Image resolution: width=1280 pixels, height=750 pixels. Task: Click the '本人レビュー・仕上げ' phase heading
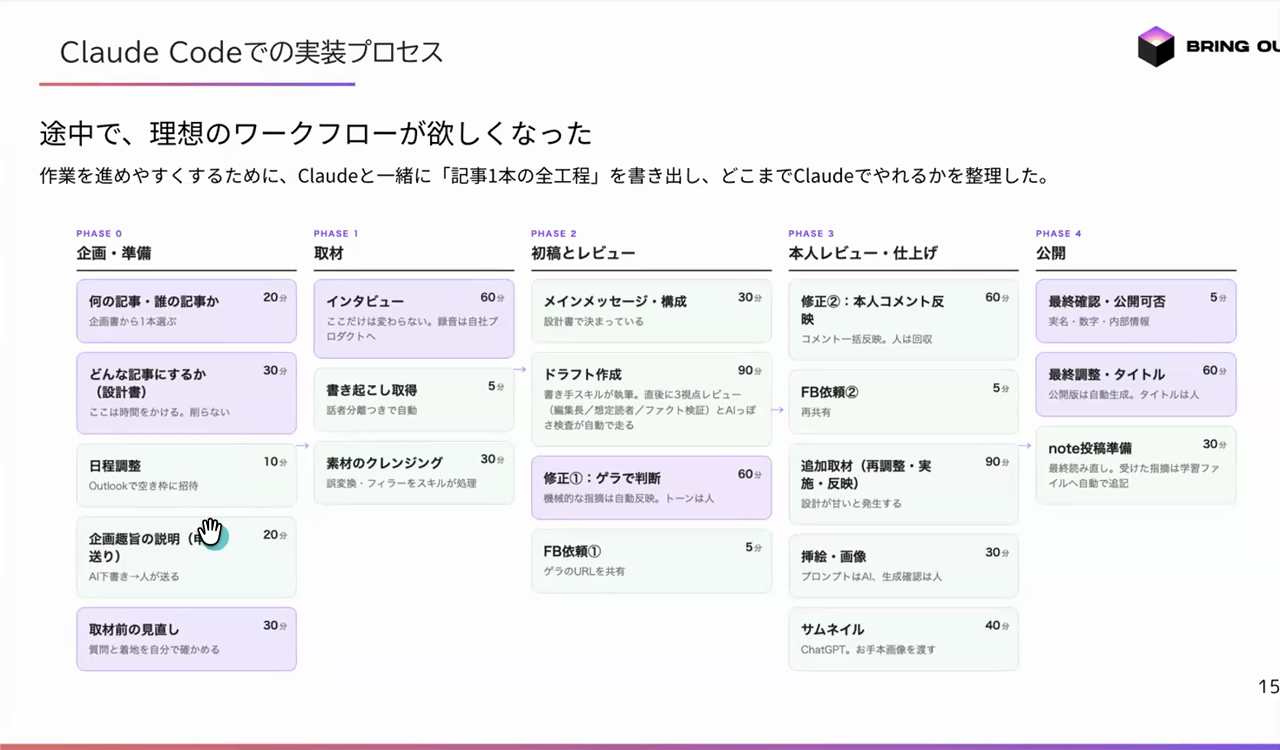863,253
